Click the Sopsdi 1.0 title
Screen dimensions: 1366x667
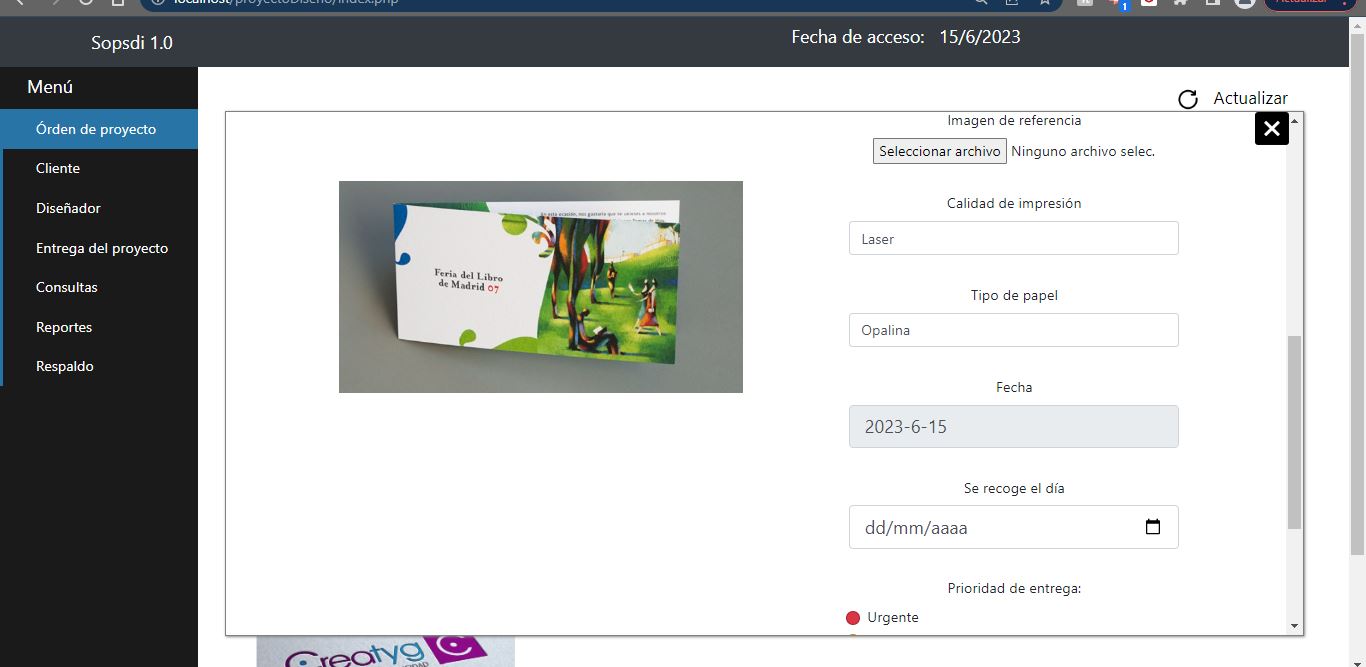click(132, 43)
